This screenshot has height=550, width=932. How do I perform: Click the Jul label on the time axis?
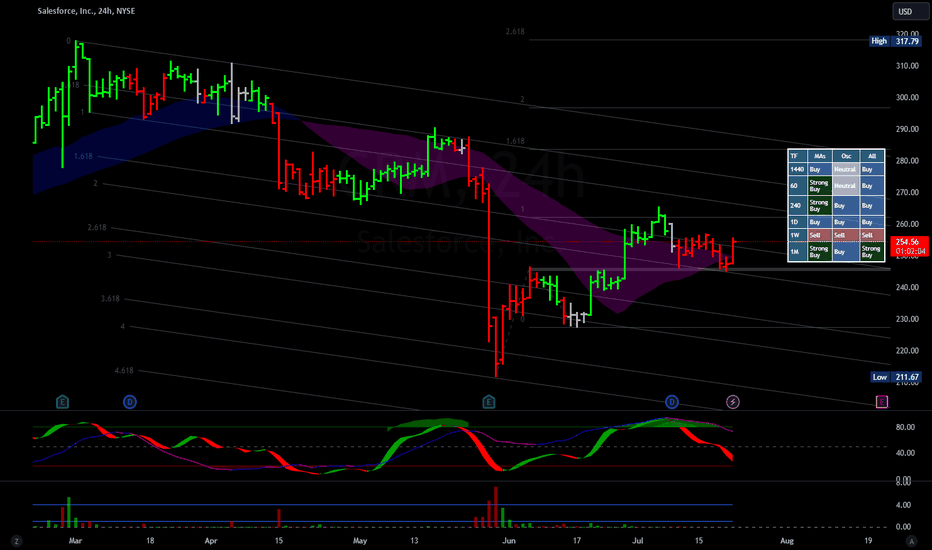(x=638, y=540)
